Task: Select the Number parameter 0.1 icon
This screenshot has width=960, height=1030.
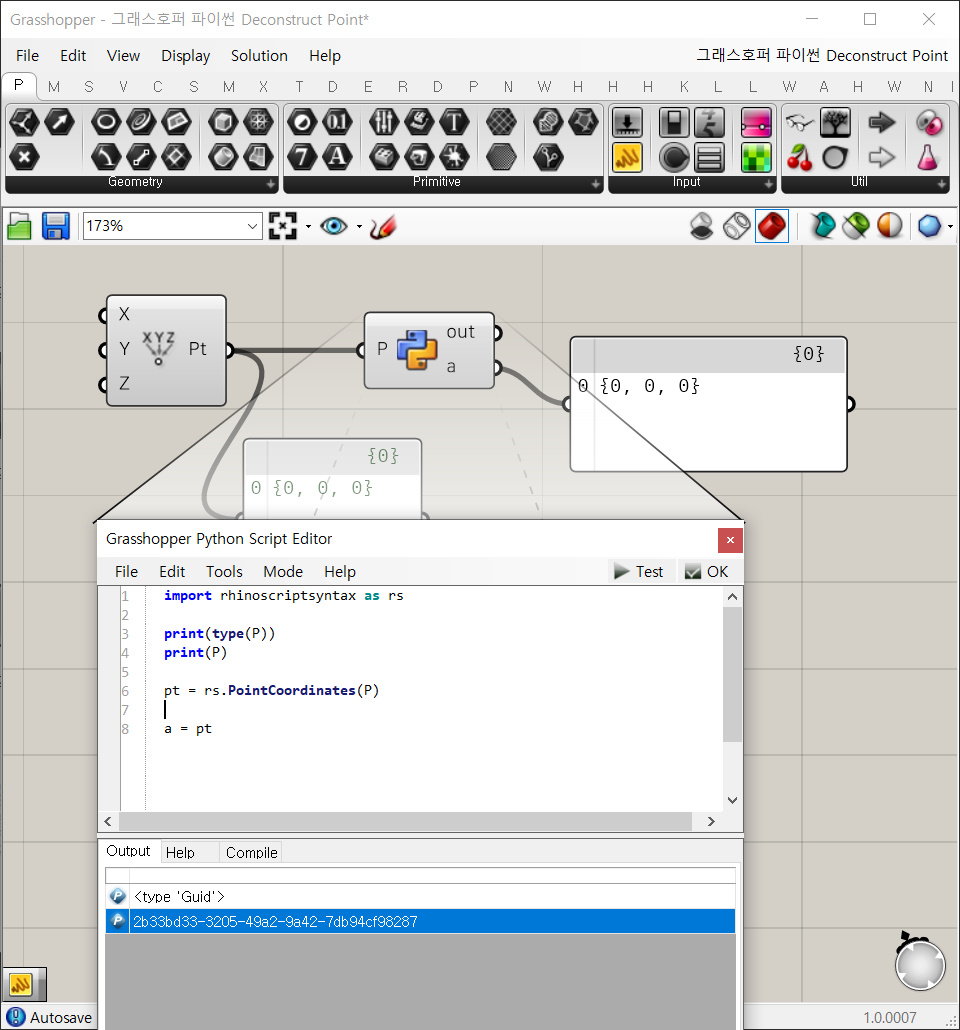Action: click(x=337, y=122)
